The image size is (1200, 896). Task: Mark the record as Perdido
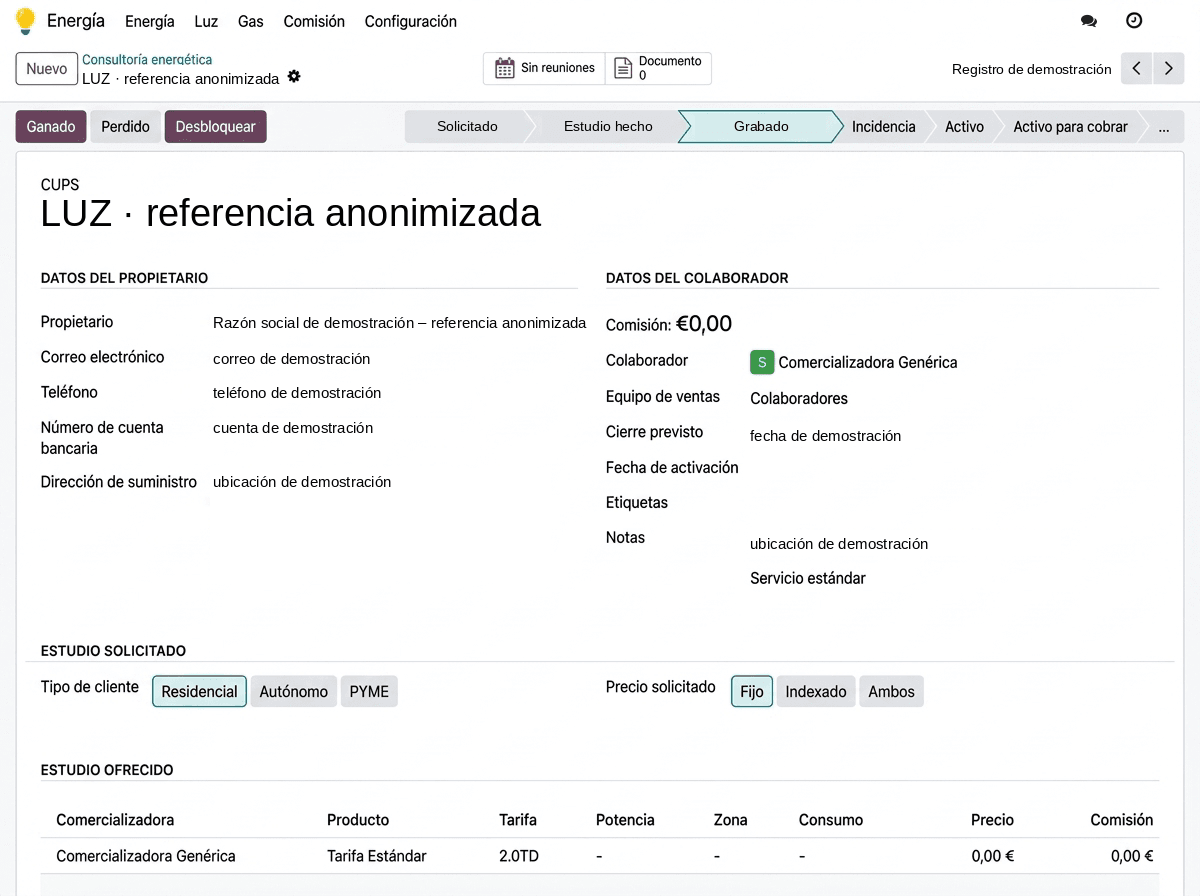[x=126, y=127]
